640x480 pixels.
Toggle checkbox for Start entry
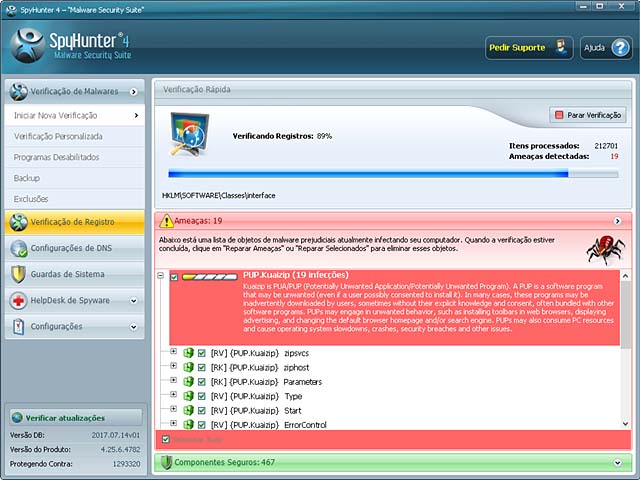pos(202,411)
